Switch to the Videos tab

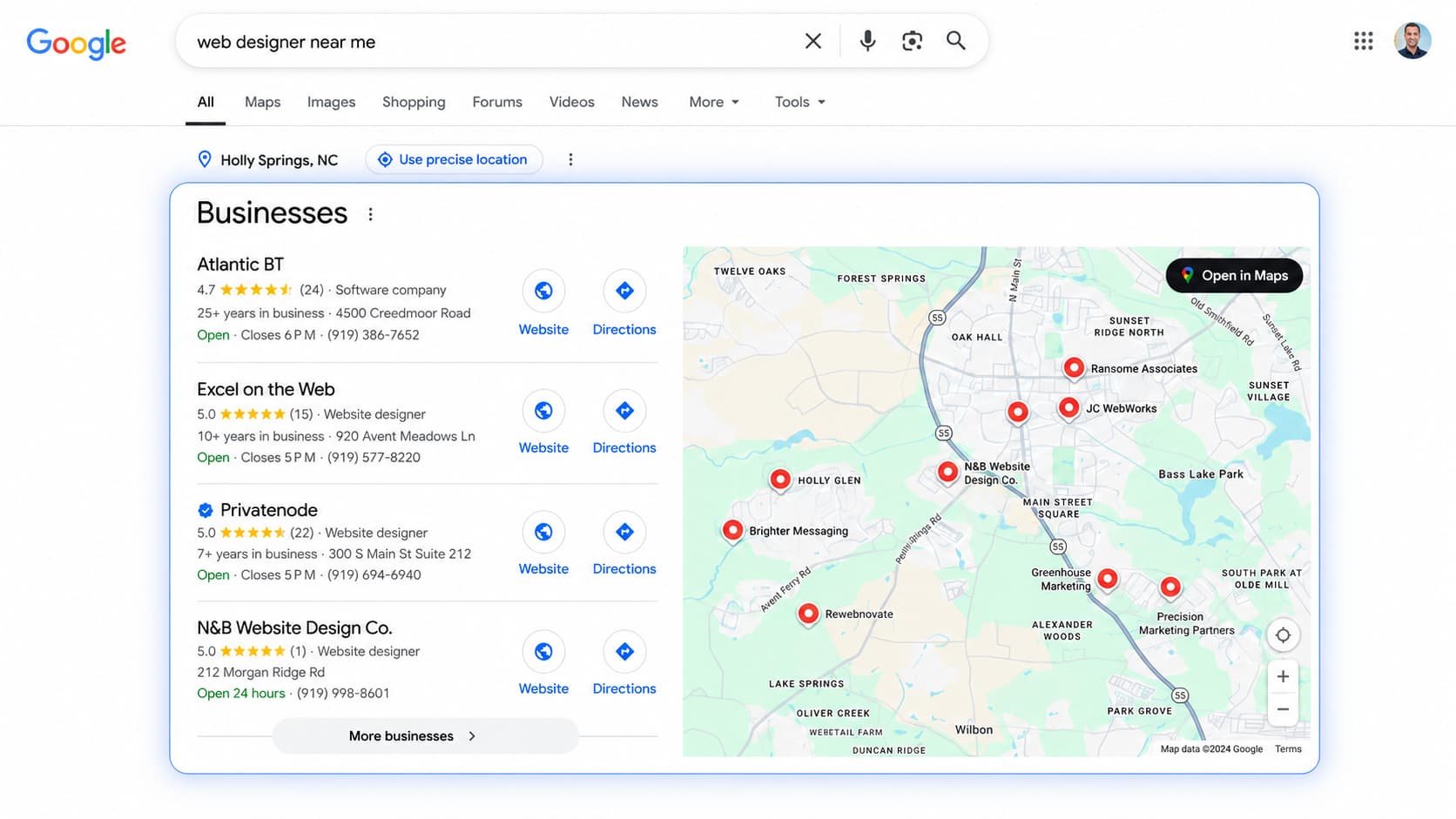click(x=571, y=102)
